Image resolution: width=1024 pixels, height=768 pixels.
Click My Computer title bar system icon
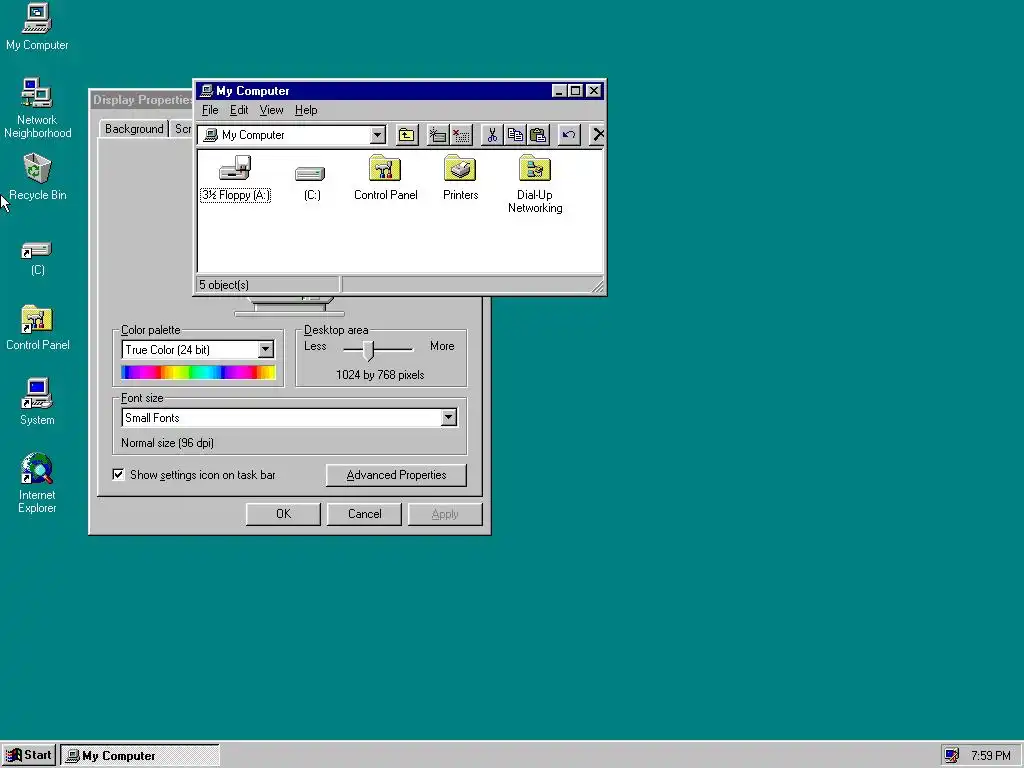(x=206, y=91)
